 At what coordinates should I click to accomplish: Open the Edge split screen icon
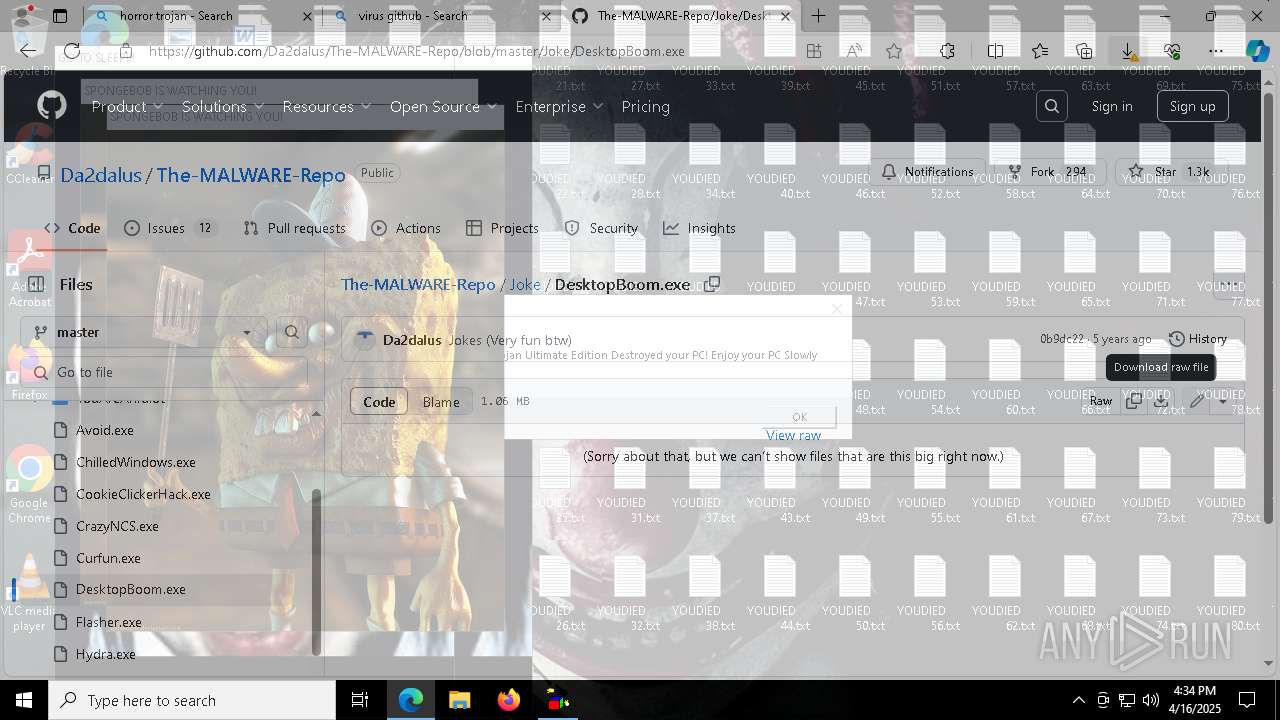pyautogui.click(x=995, y=51)
